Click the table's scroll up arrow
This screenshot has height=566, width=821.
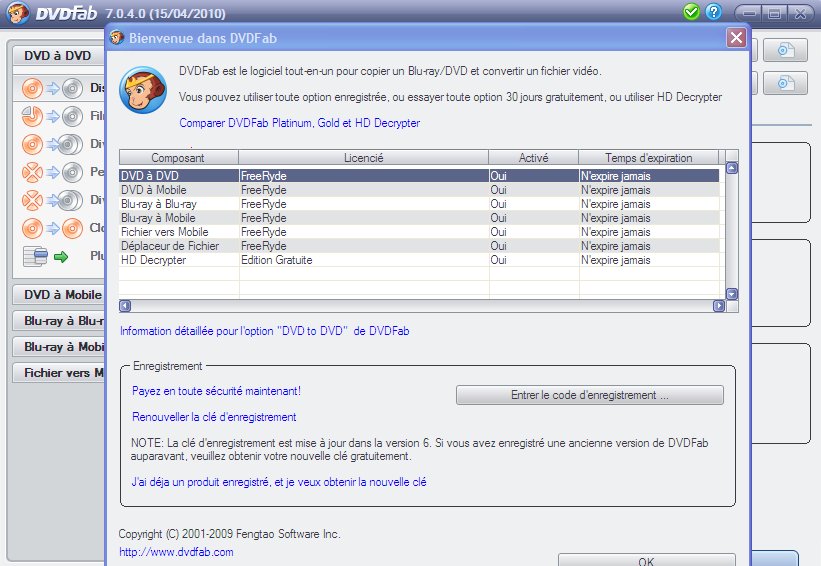732,168
